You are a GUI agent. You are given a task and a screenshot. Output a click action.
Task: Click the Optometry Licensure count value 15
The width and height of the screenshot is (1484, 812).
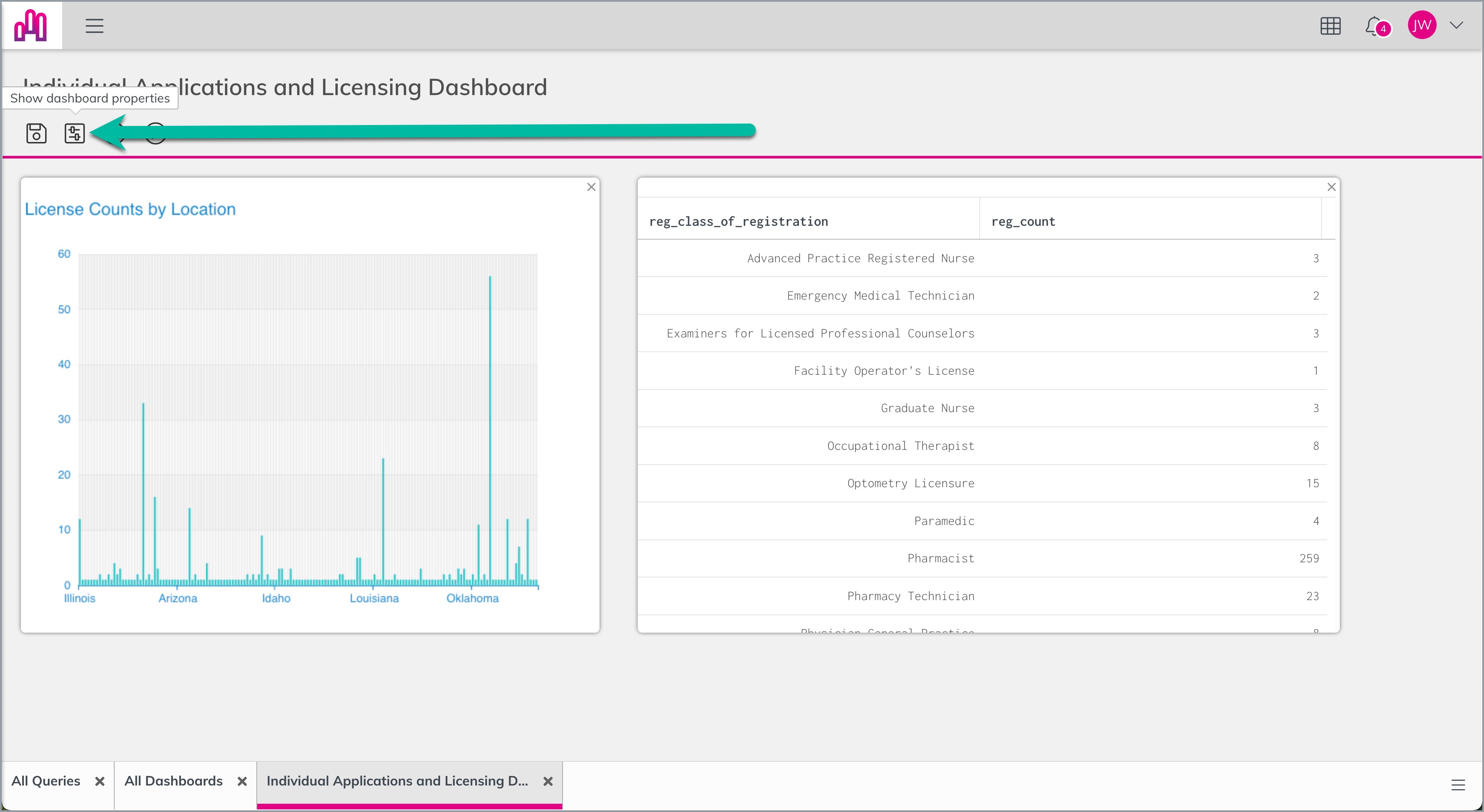(1312, 483)
